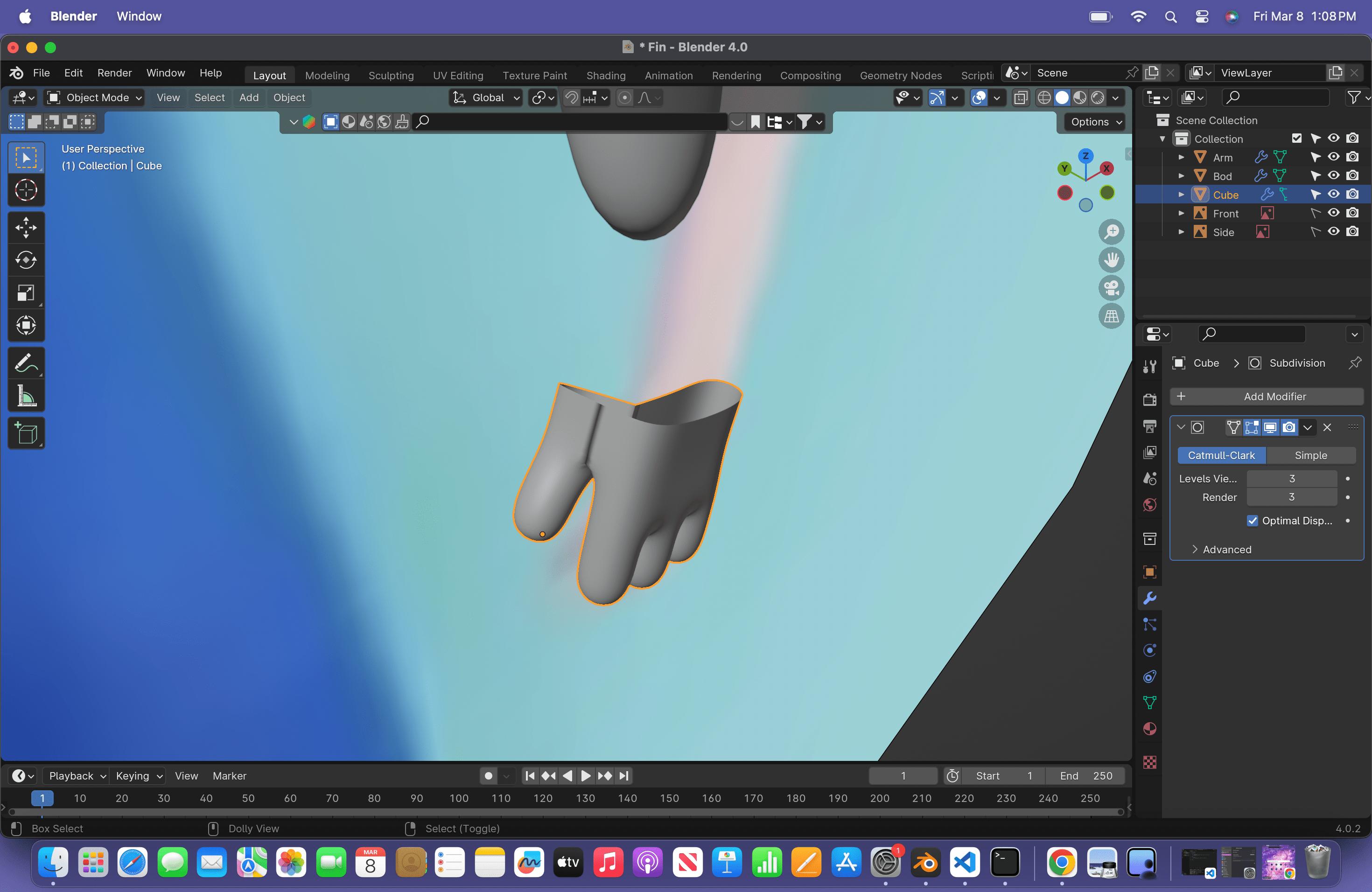Open the Playback dropdown
This screenshot has width=1372, height=892.
[77, 776]
